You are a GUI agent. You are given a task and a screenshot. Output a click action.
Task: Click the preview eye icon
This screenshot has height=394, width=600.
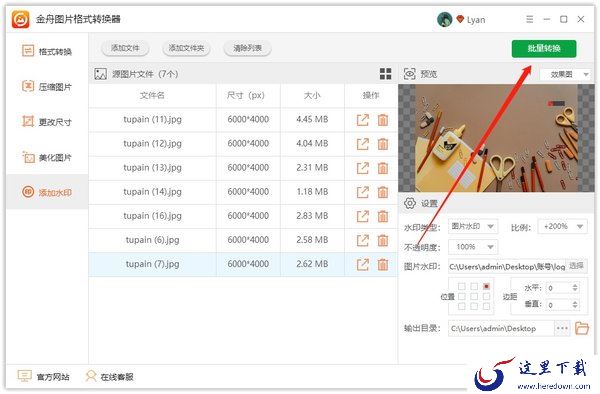pos(409,73)
